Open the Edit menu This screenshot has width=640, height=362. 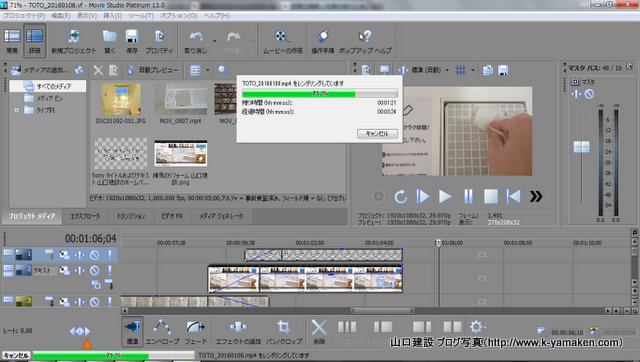[61, 16]
